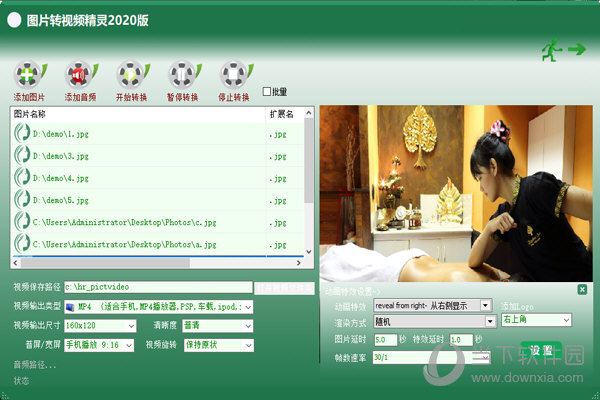
Task: Close the animation effects settings panel
Action: tap(582, 289)
